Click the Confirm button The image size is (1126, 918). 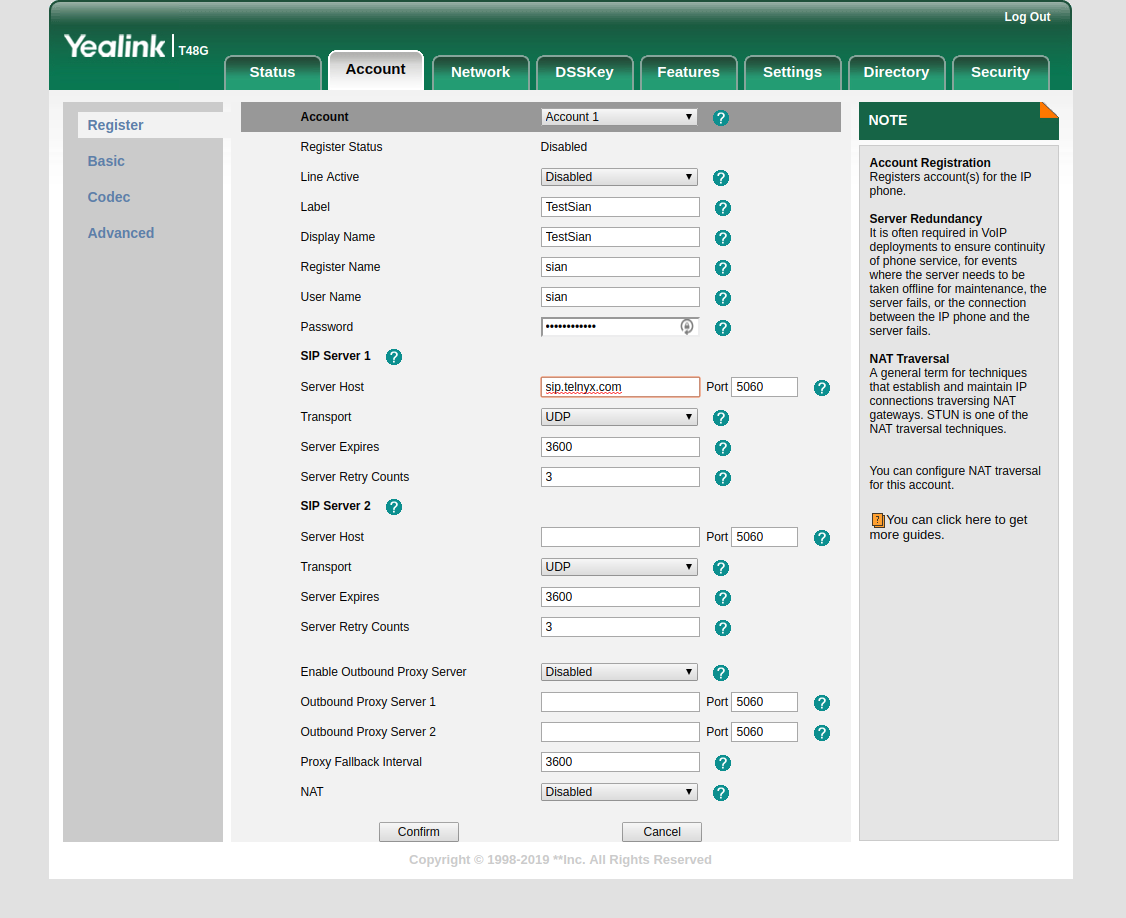click(x=419, y=832)
